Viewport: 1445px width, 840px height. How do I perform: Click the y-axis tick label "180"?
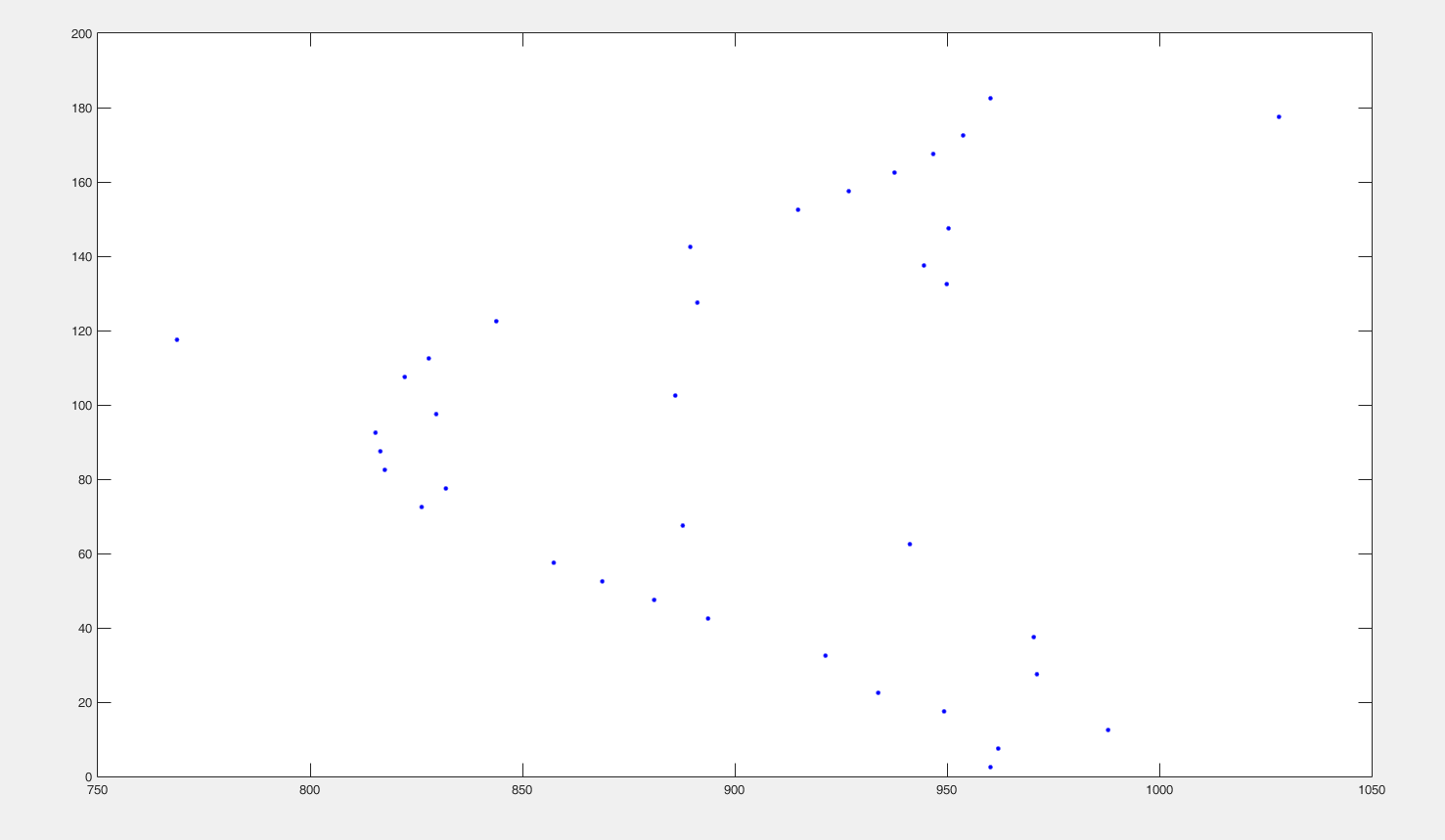[x=81, y=109]
